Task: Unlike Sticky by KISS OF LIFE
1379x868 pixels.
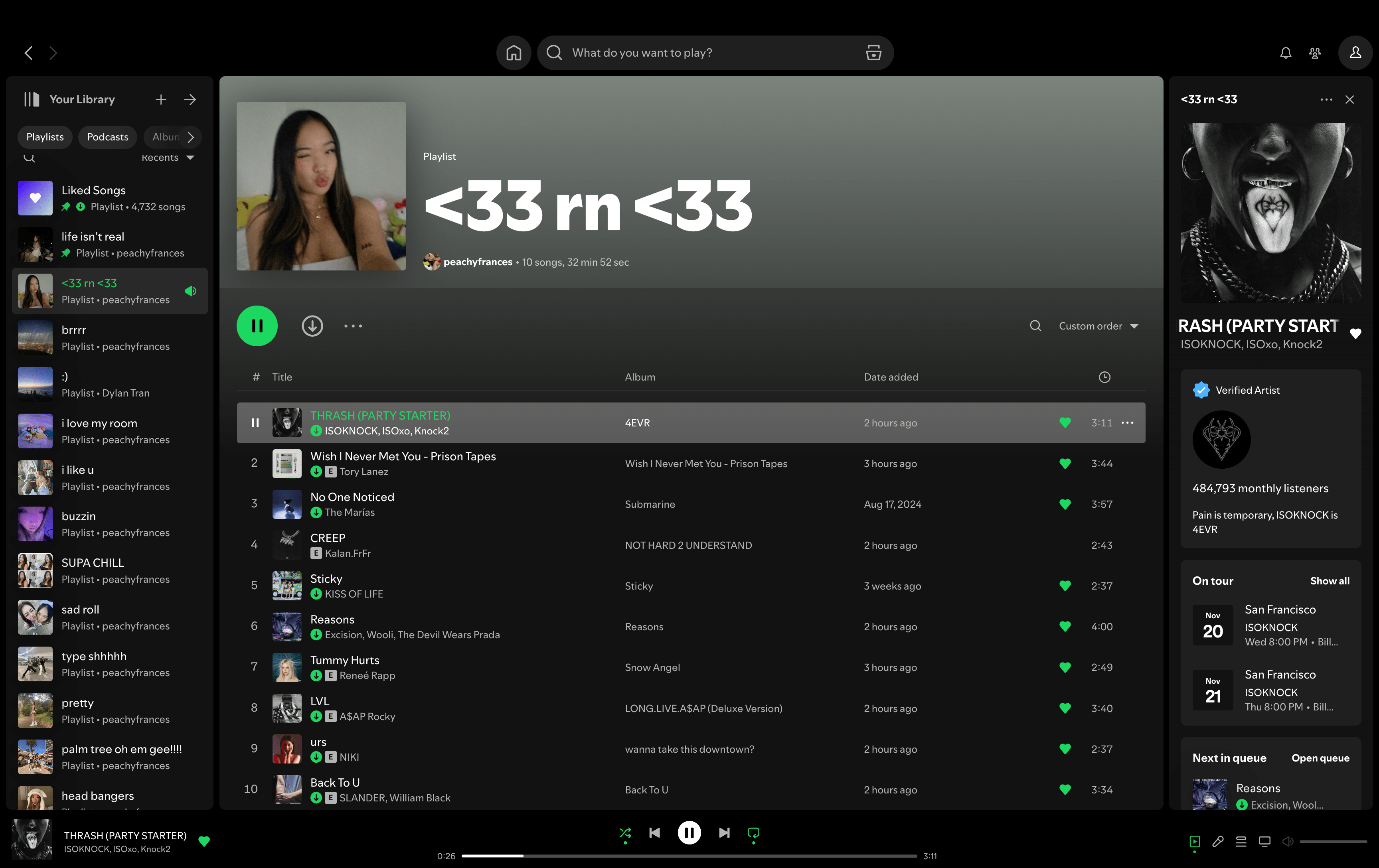Action: click(1065, 586)
